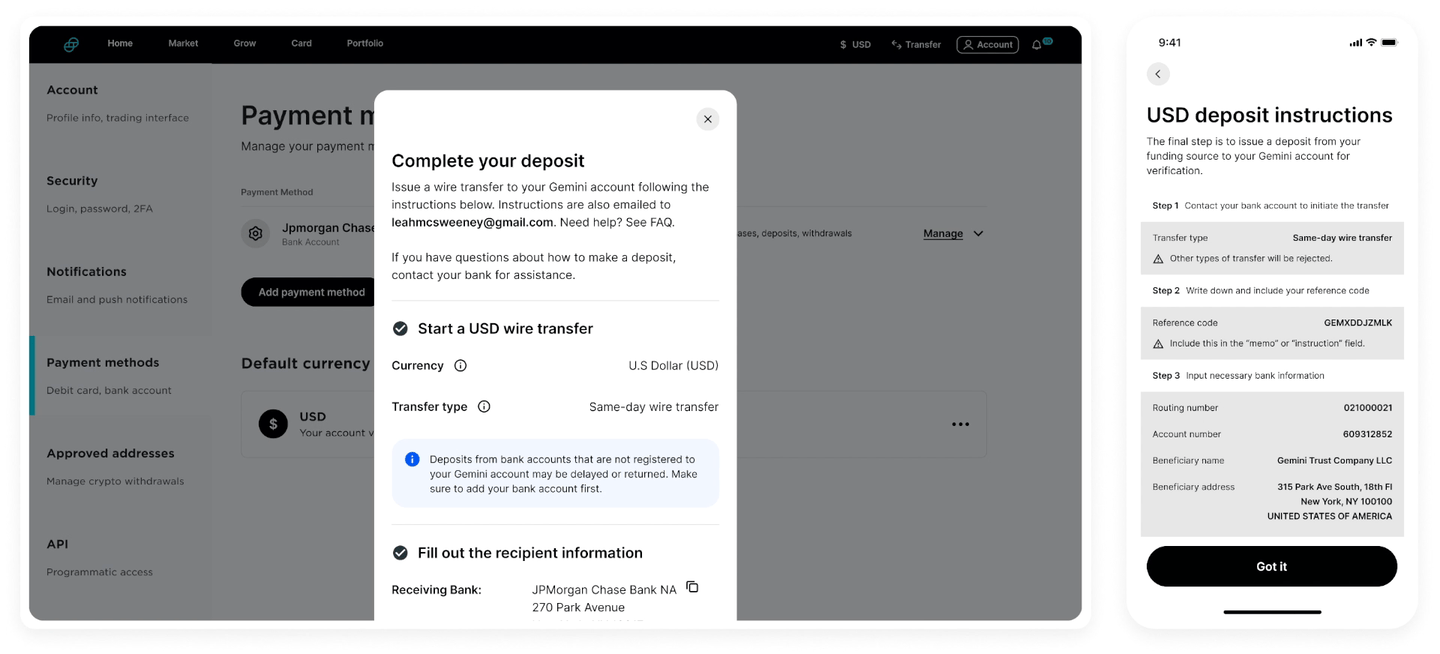Viewport: 1440px width, 654px height.
Task: Tap the Got it button on mobile
Action: pos(1271,566)
